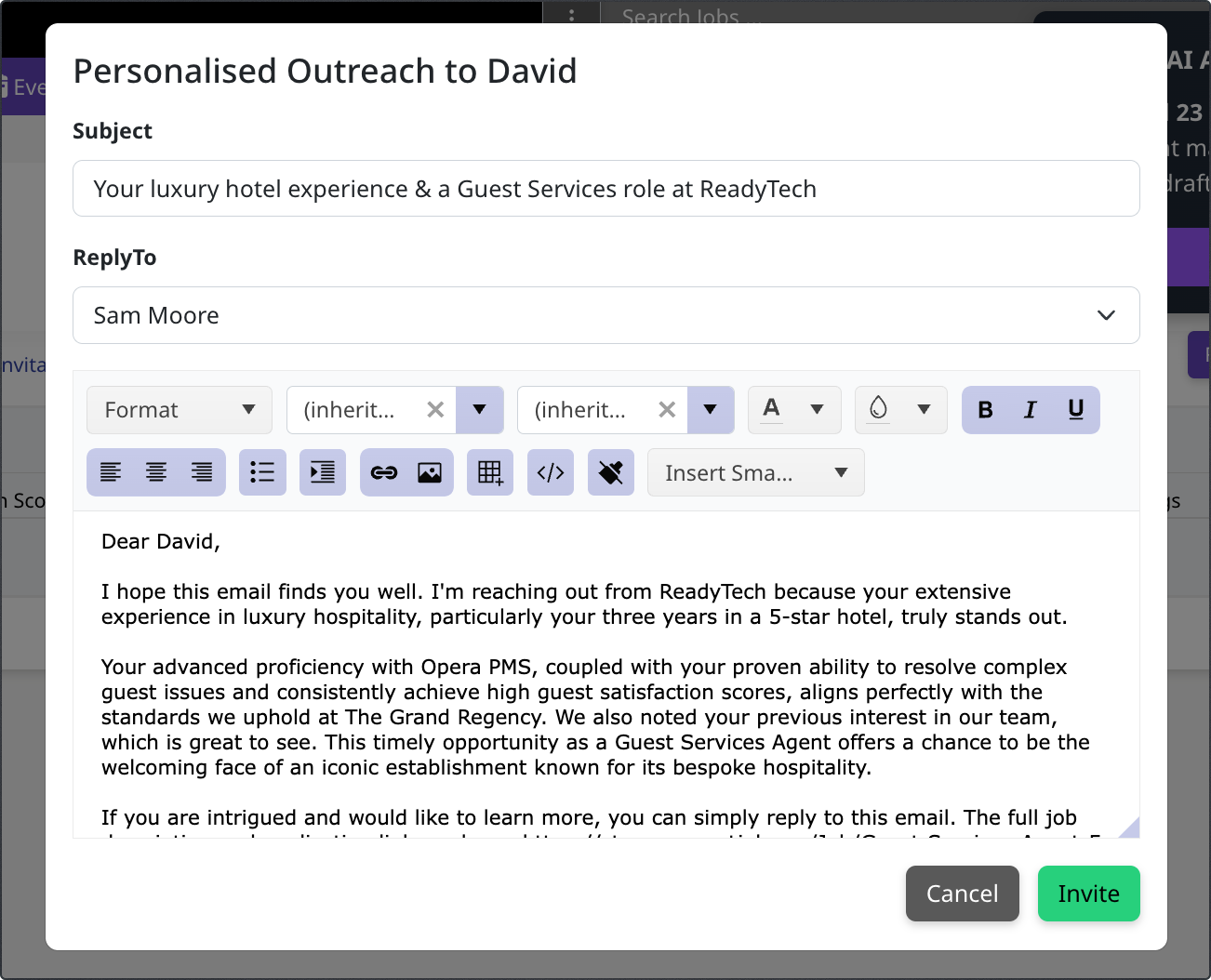The height and width of the screenshot is (980, 1211).
Task: Expand the font name dropdown arrow
Action: point(480,410)
